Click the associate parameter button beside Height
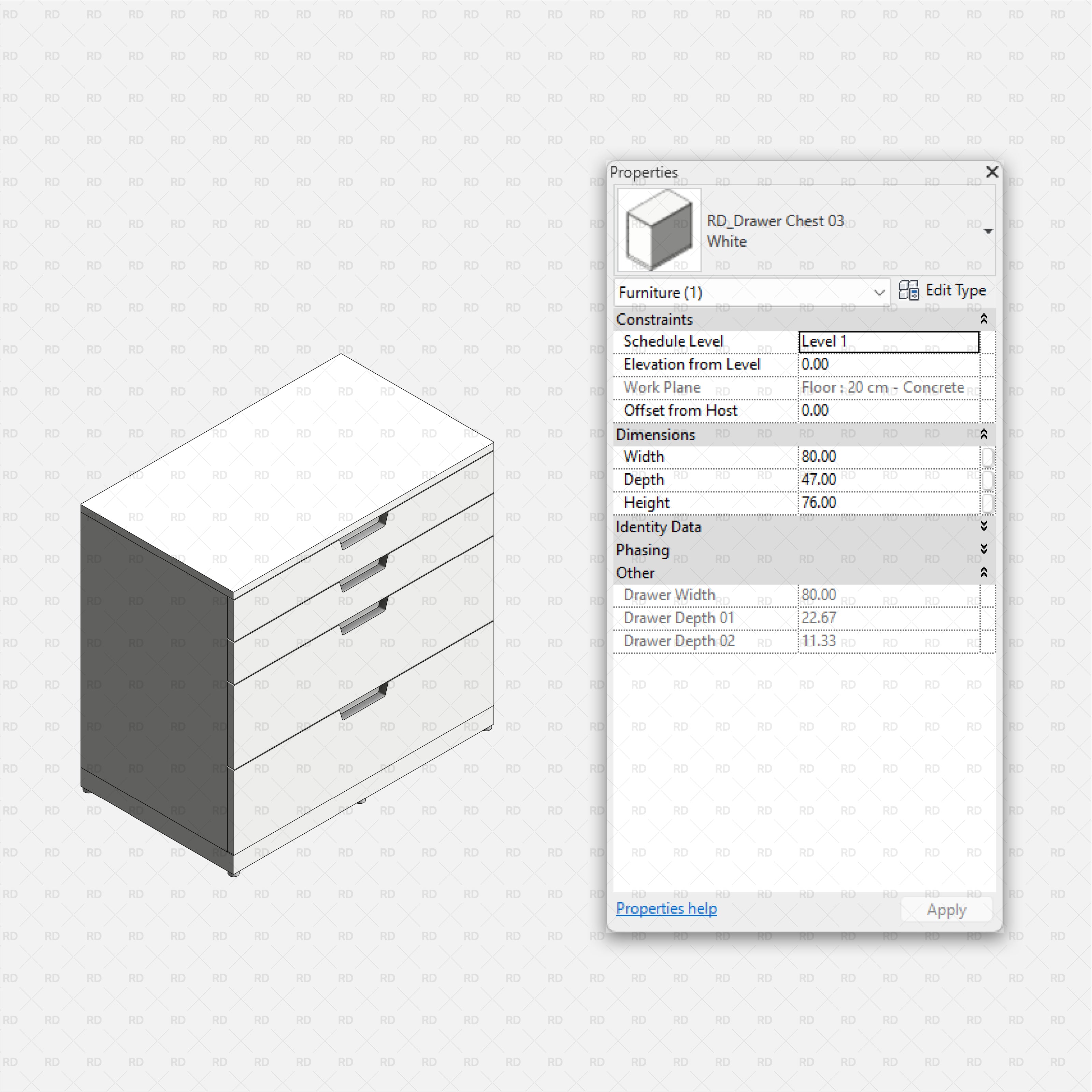Screen dimensions: 1092x1092 coord(988,503)
